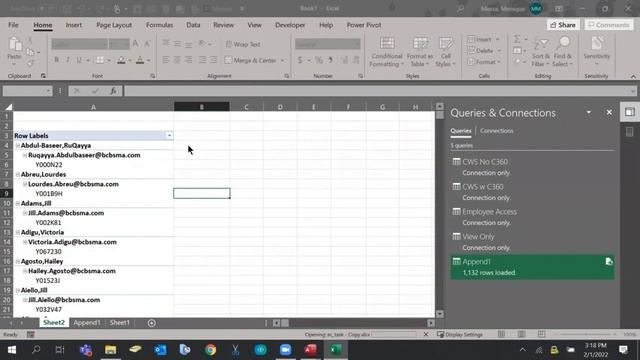Switch to Connections tab in pane
The height and width of the screenshot is (360, 640).
[496, 131]
